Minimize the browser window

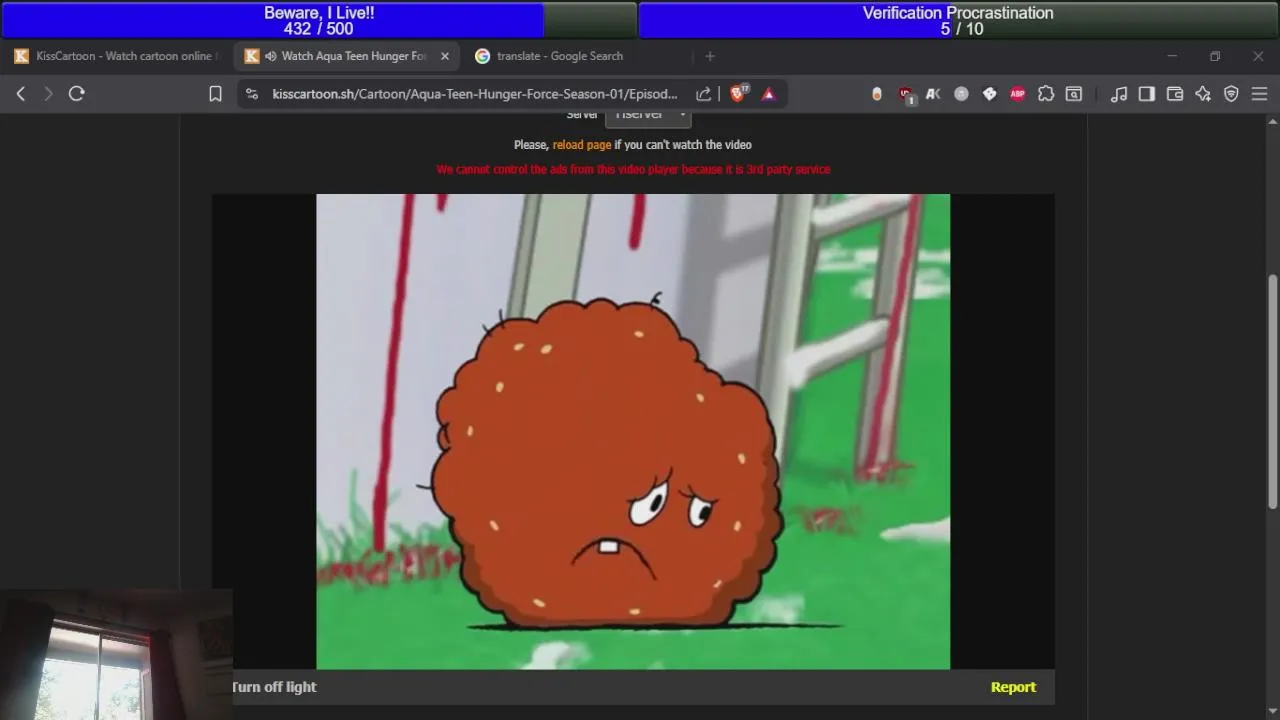1172,56
